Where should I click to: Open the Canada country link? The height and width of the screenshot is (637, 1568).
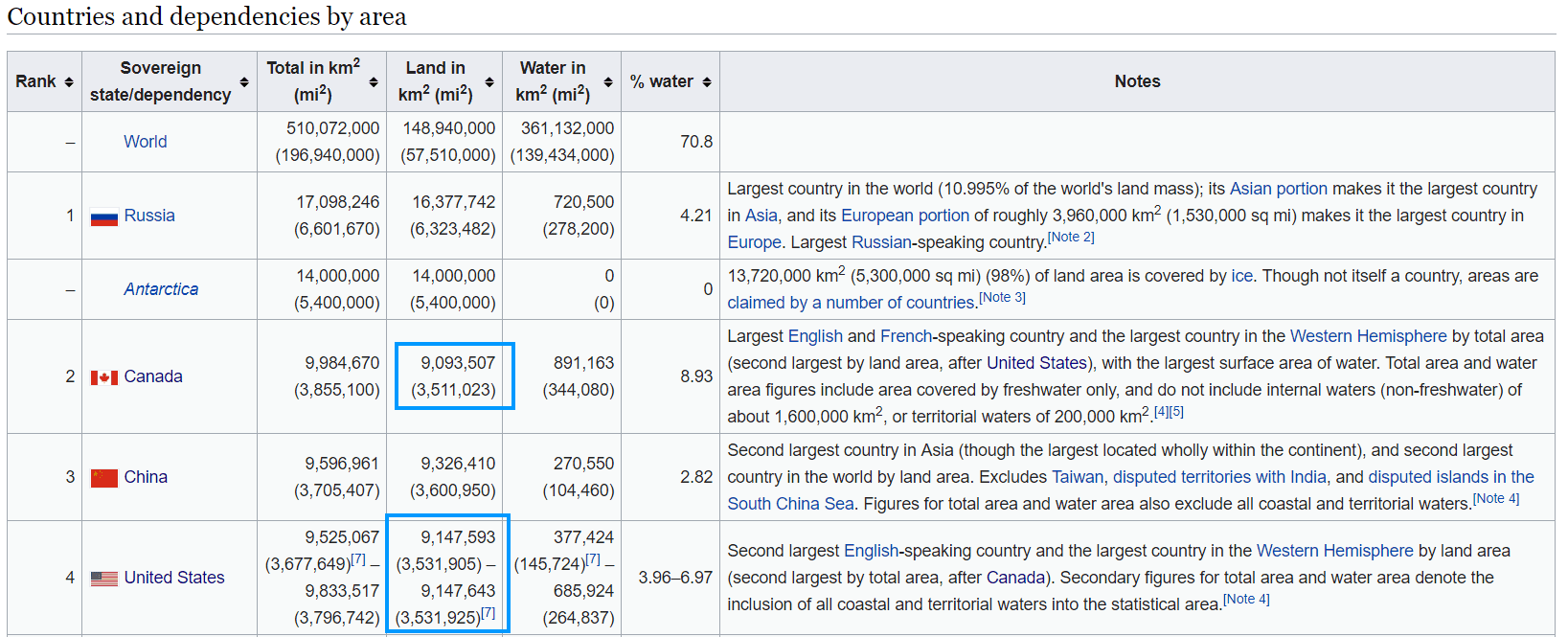[x=153, y=376]
